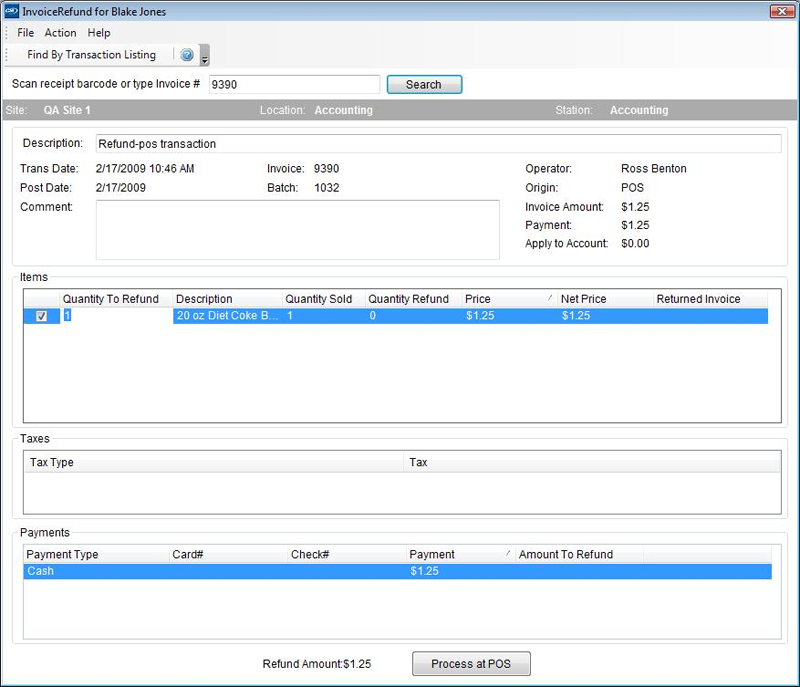Click the Items Description column header
Image resolution: width=800 pixels, height=687 pixels.
(x=227, y=299)
